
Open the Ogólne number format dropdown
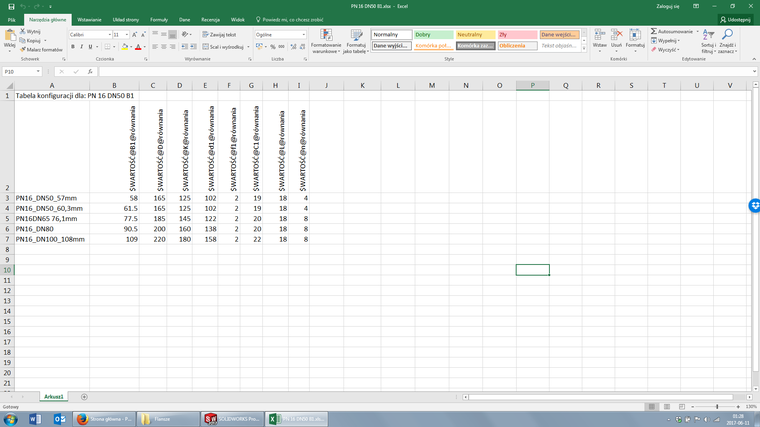click(304, 35)
